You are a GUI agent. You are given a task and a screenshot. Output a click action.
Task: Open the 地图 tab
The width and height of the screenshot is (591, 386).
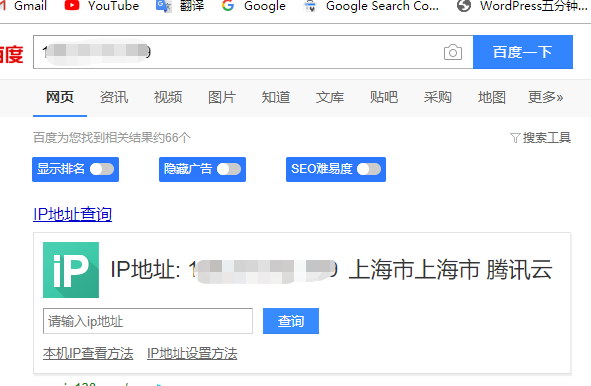tap(491, 97)
